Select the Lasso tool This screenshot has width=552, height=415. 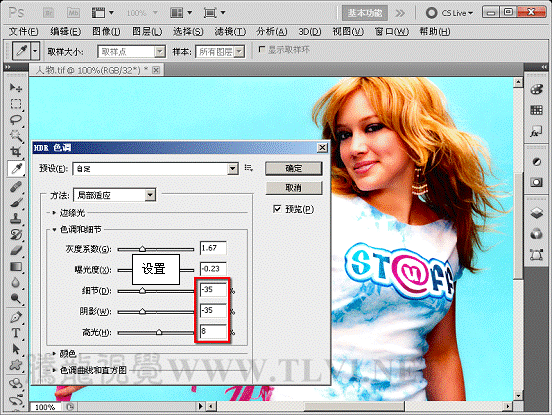15,120
